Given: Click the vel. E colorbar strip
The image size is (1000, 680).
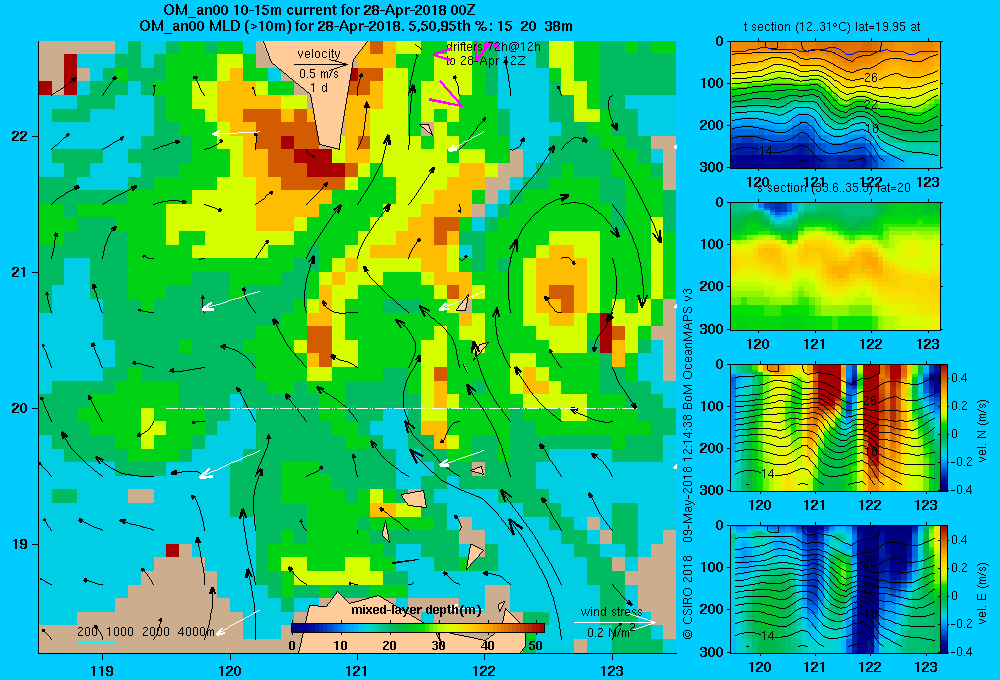Looking at the screenshot, I should (945, 588).
